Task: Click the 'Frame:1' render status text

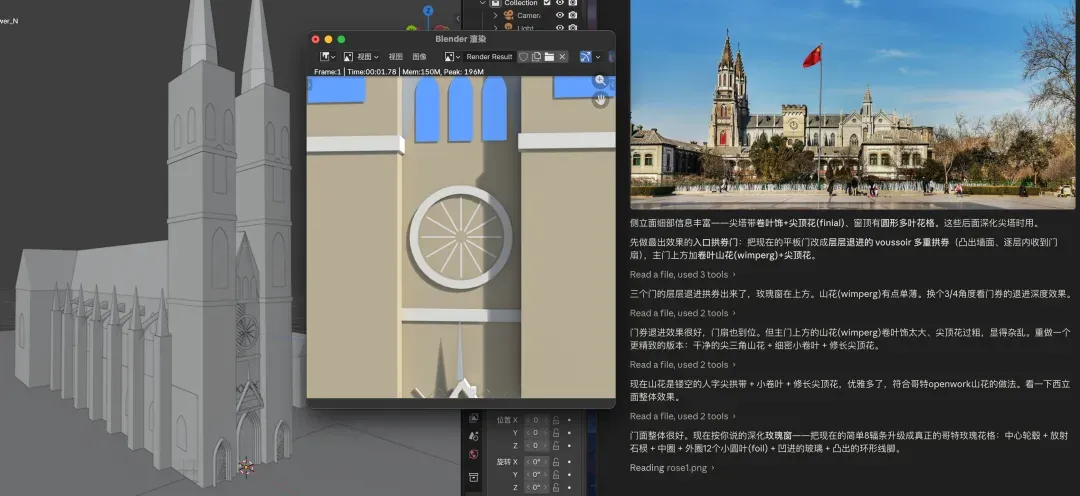Action: coord(327,72)
